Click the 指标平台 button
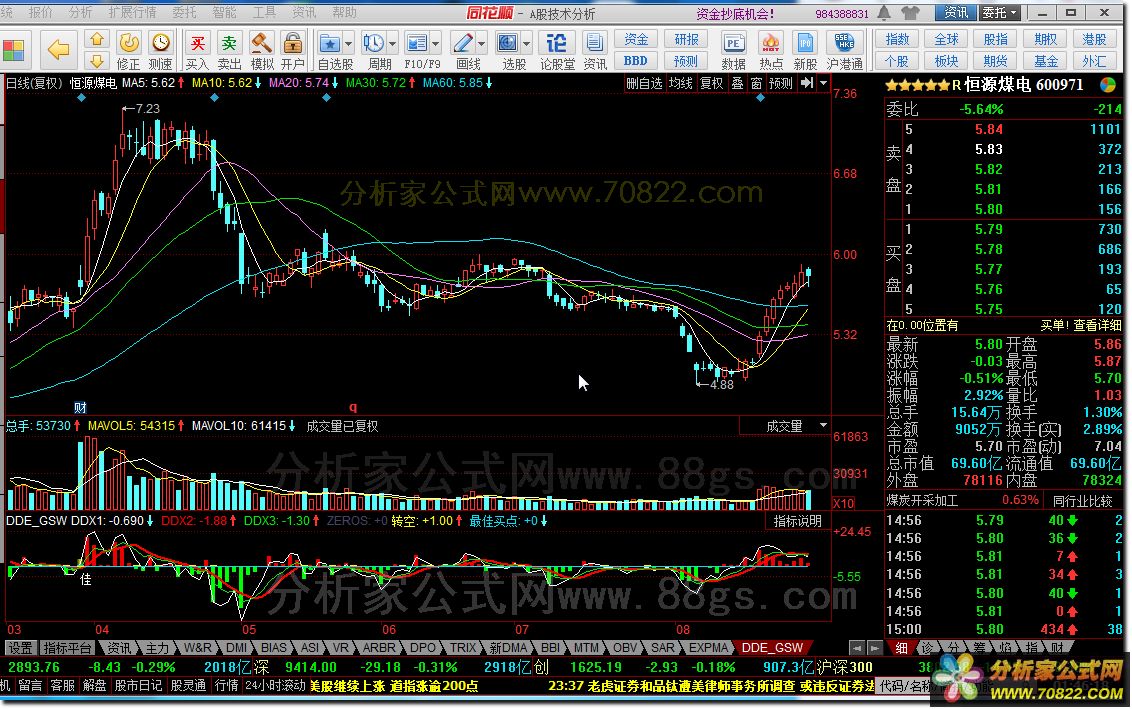This screenshot has height=709, width=1132. (67, 648)
